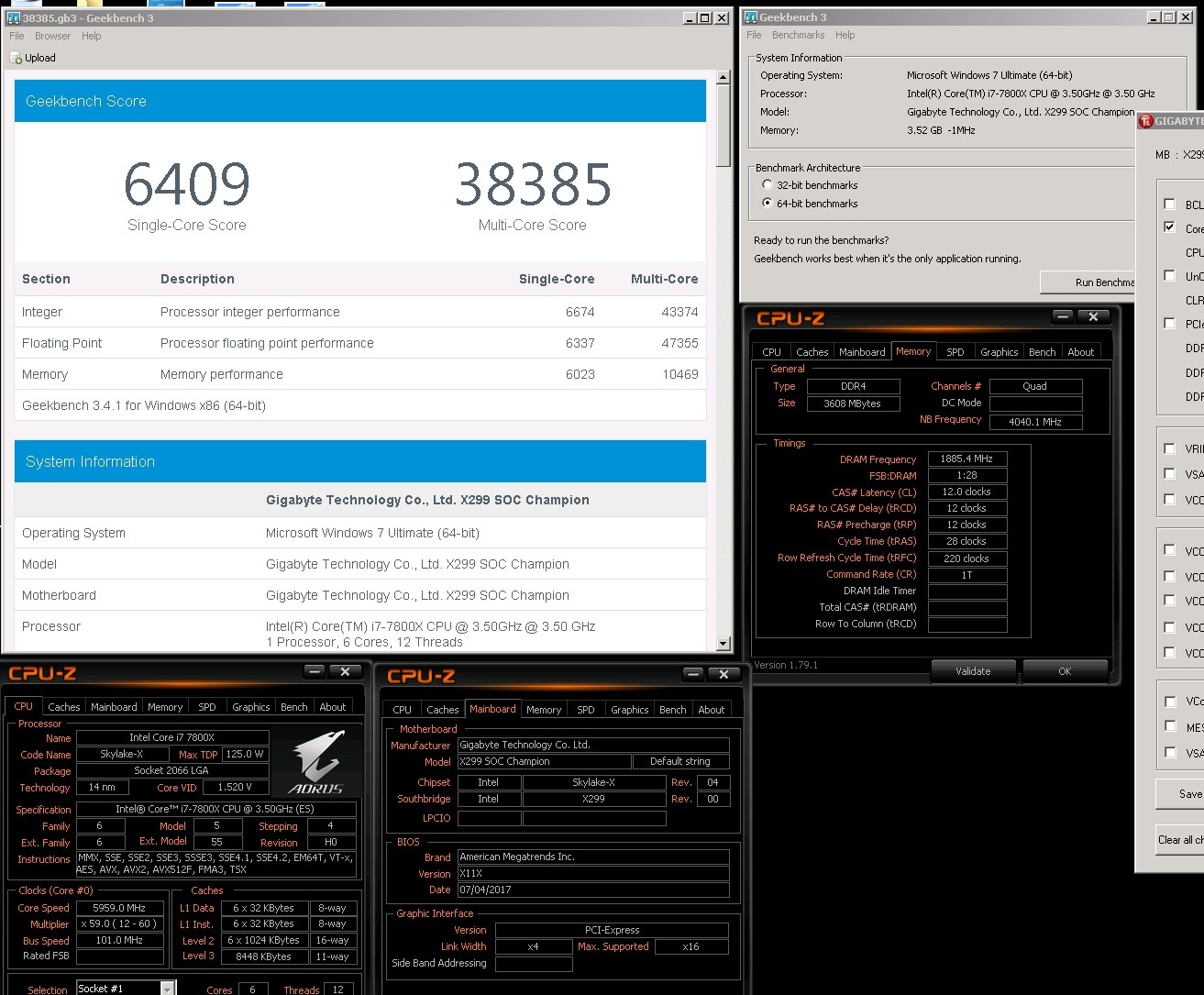
Task: Open Caches tab in CPU-Z Memory window
Action: click(812, 352)
